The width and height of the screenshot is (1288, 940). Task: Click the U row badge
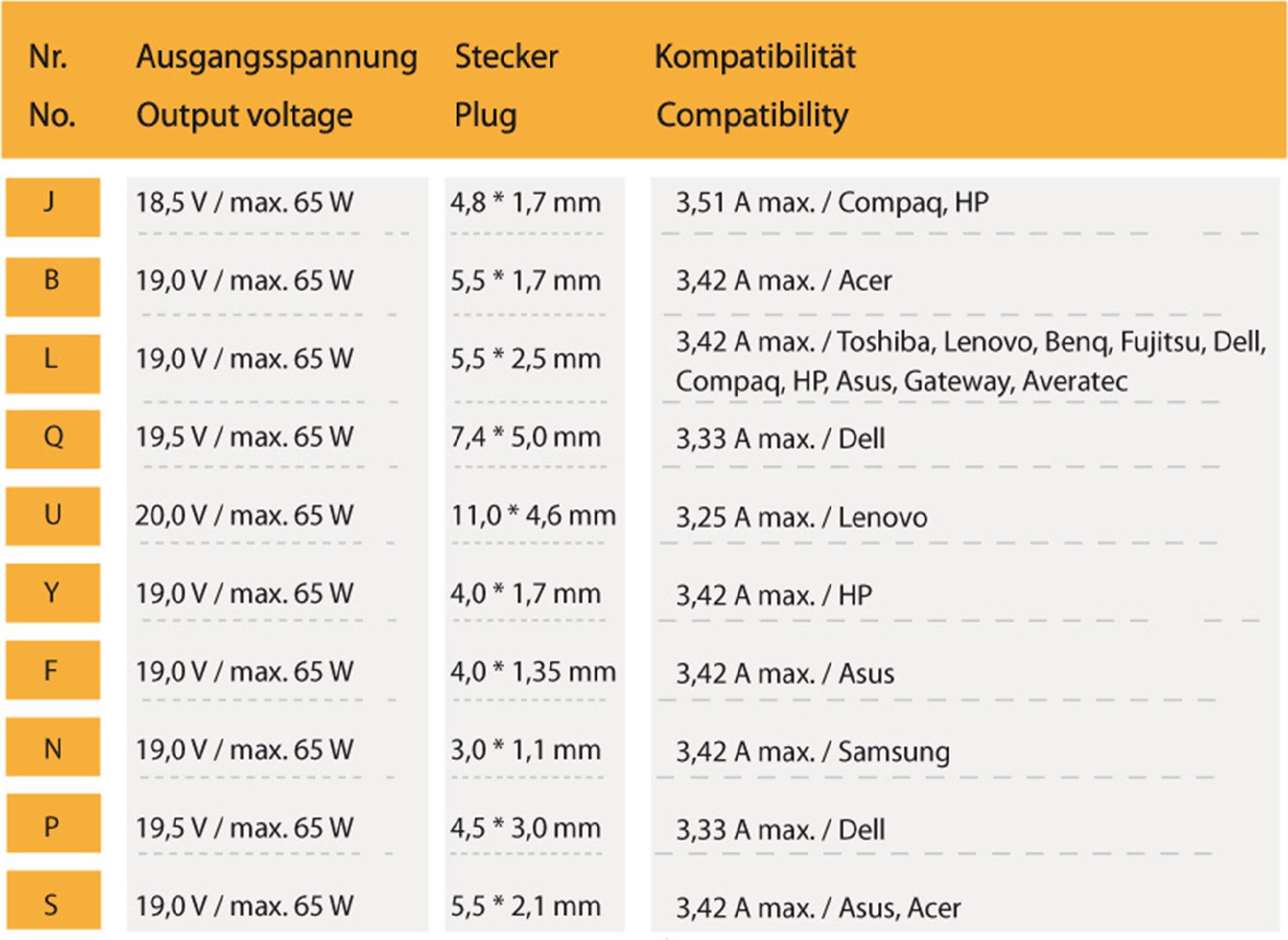(52, 516)
